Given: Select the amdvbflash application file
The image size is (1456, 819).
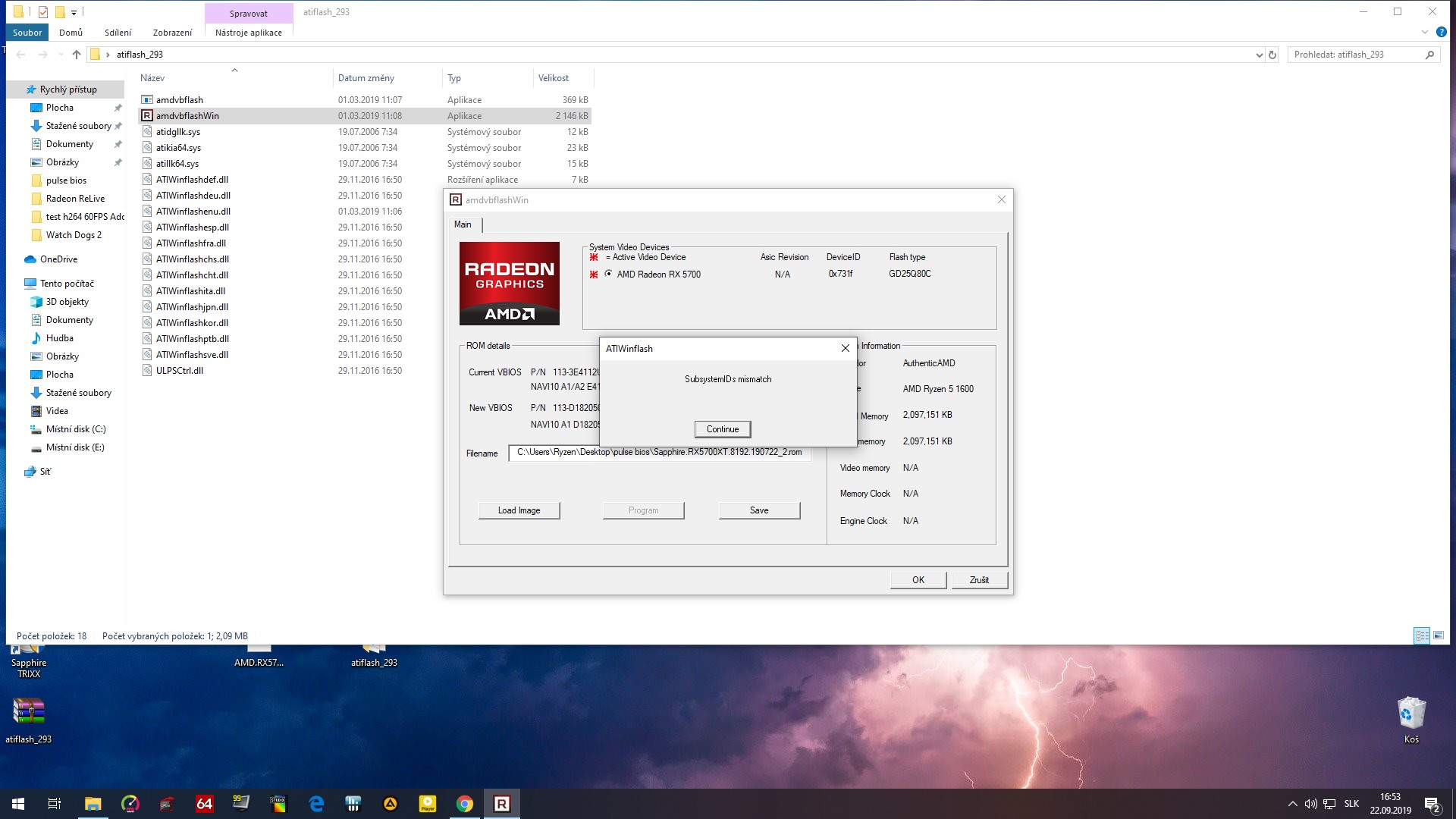Looking at the screenshot, I should [x=179, y=100].
